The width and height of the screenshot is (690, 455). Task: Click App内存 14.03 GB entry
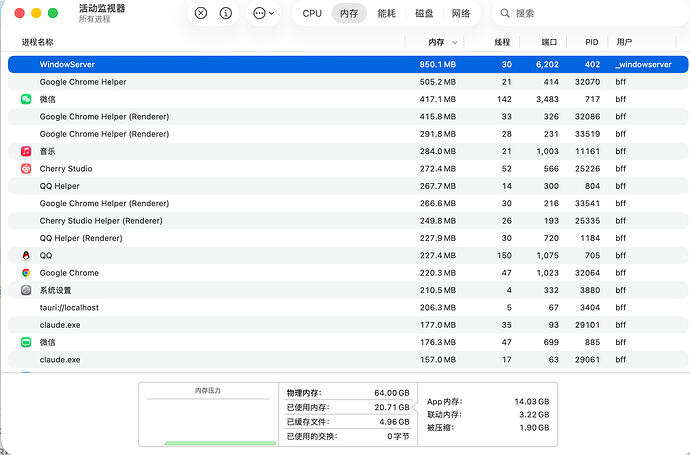point(488,401)
